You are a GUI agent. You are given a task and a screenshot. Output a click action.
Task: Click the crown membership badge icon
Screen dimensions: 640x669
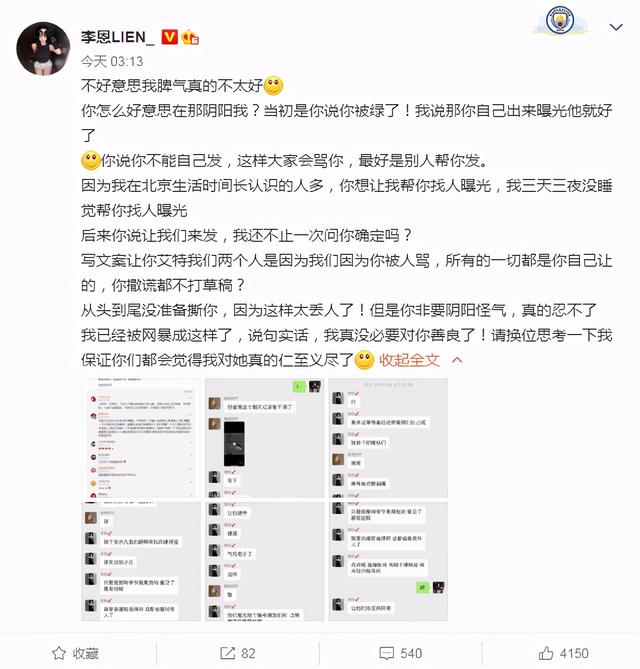190,38
